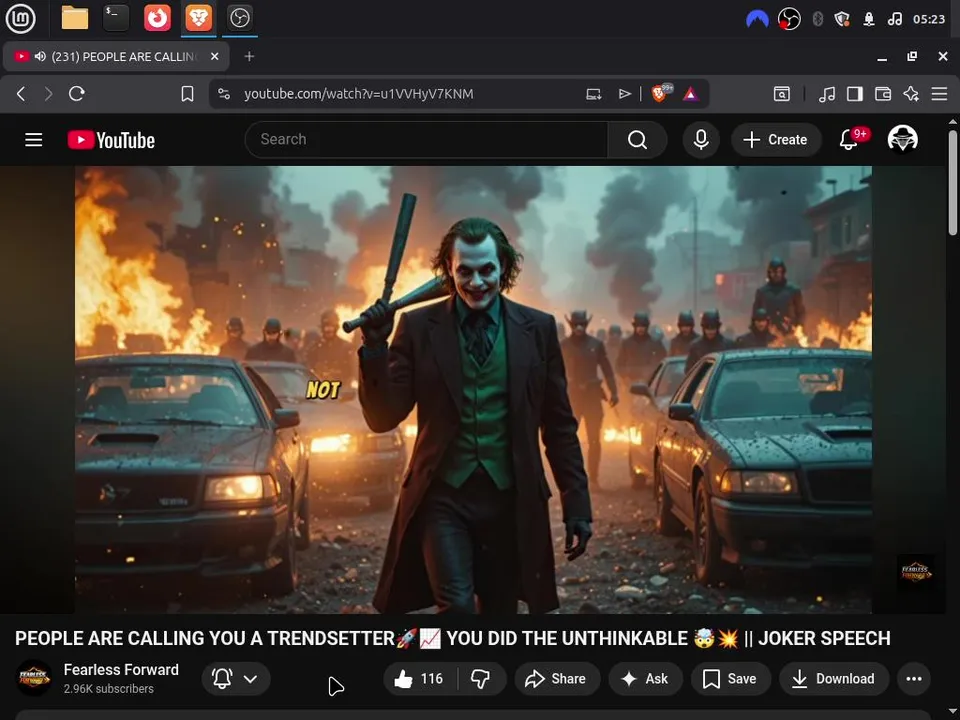Click the YouTube Search input field
The height and width of the screenshot is (720, 960).
[426, 140]
